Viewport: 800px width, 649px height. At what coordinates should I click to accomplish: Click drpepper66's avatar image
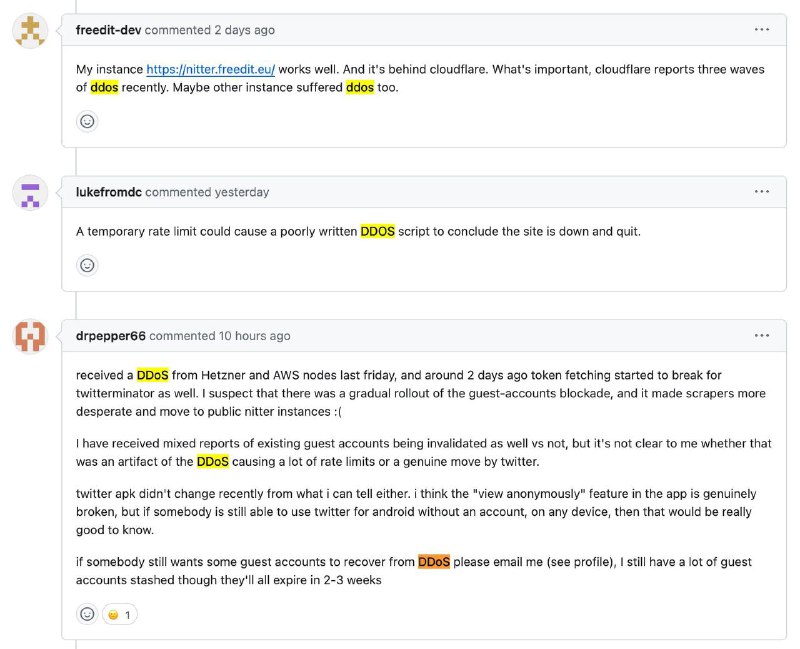tap(29, 336)
